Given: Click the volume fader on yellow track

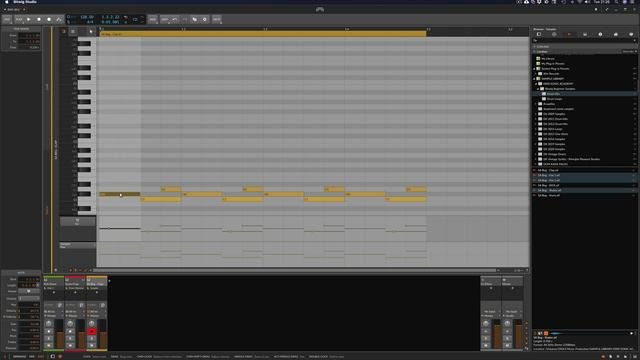Looking at the screenshot, I should tap(102, 335).
